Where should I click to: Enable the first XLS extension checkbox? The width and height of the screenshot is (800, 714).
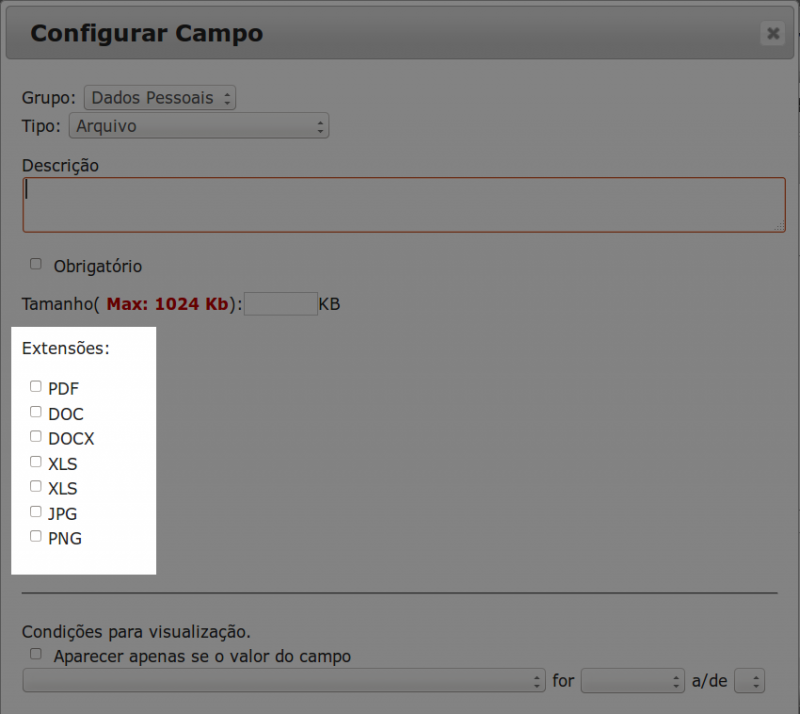(x=35, y=461)
